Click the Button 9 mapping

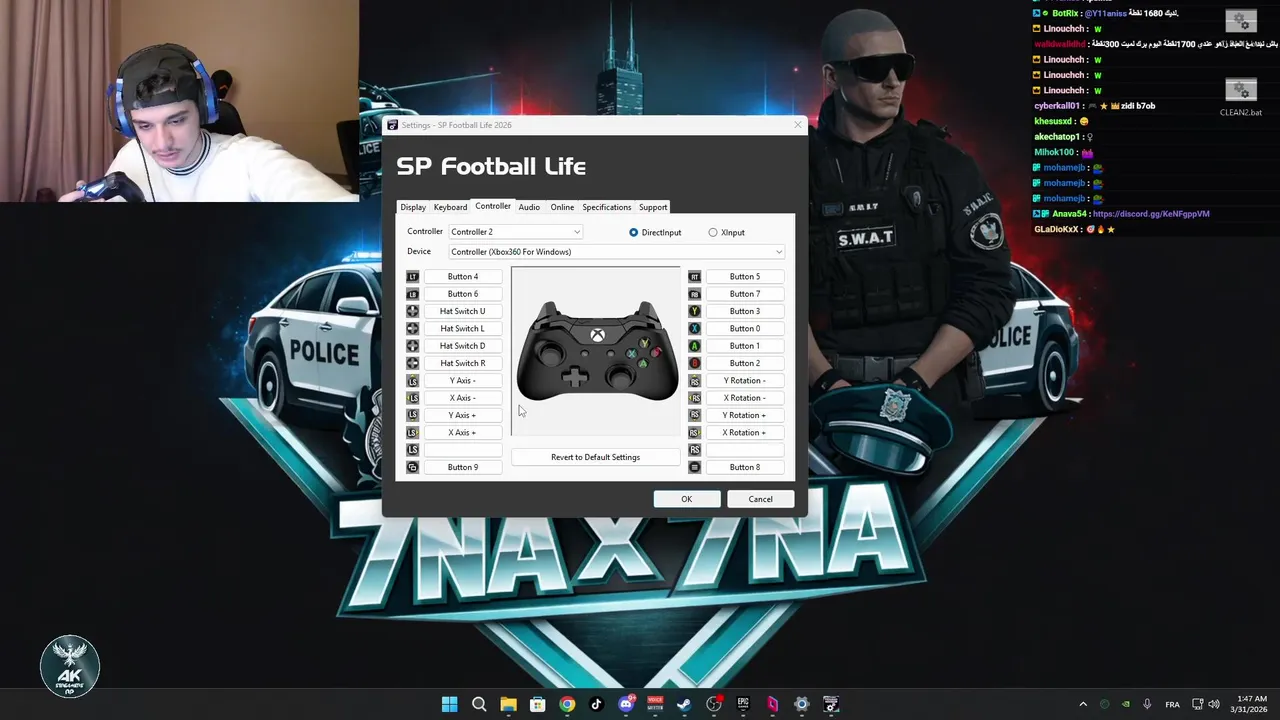point(462,467)
